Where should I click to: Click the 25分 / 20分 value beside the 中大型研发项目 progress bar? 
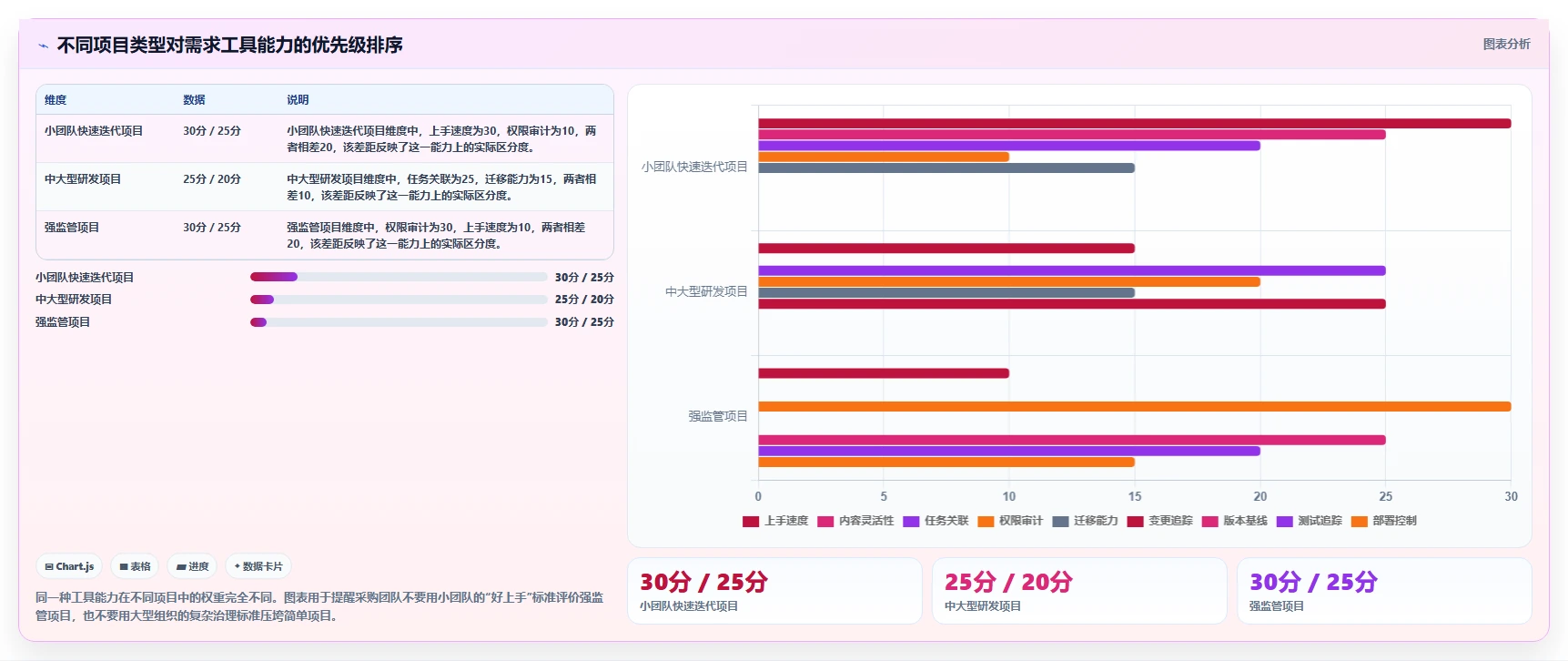[584, 300]
